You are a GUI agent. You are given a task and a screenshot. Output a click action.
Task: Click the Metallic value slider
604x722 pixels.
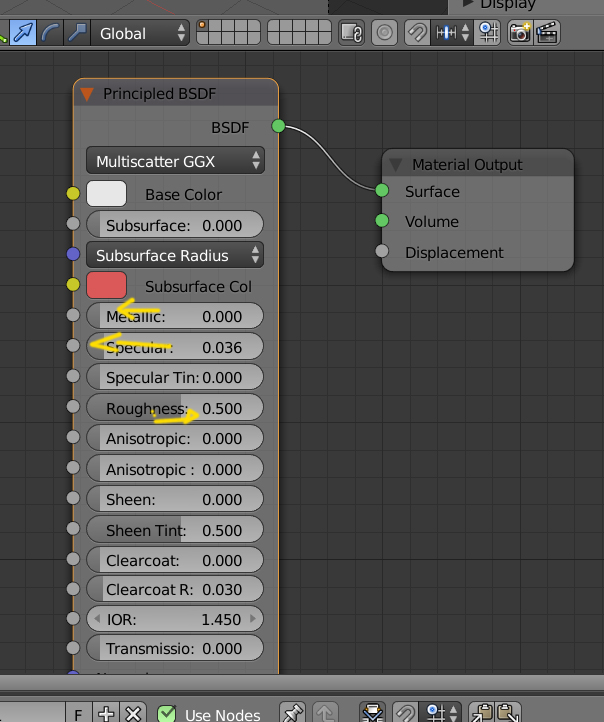coord(175,316)
